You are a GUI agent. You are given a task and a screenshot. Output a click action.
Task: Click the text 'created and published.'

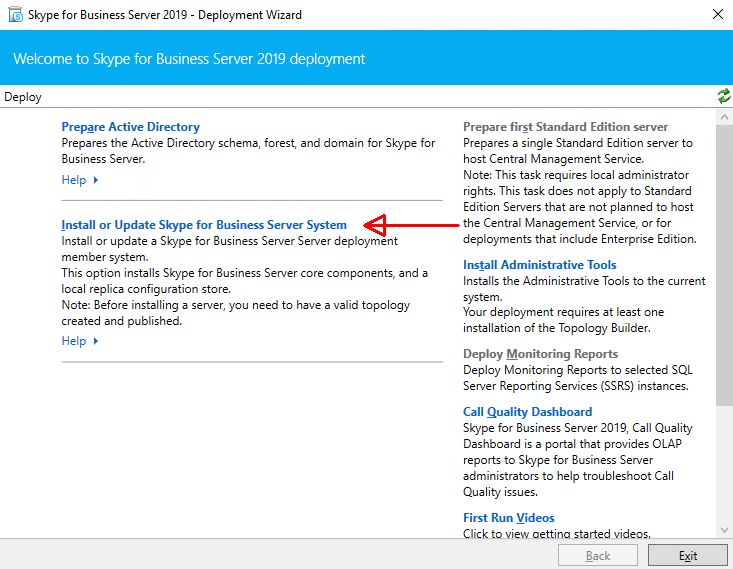(x=122, y=321)
